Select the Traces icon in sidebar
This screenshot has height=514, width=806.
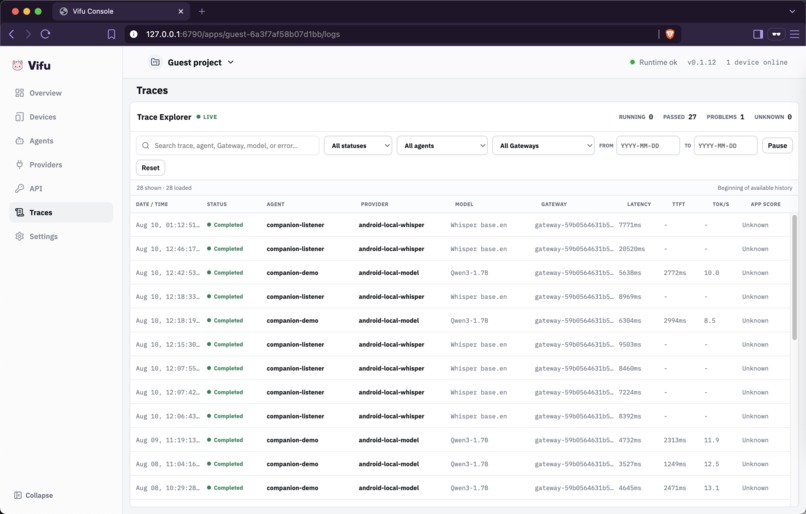click(x=20, y=212)
